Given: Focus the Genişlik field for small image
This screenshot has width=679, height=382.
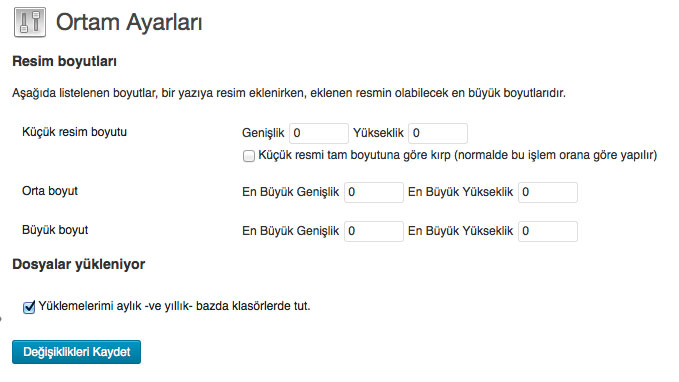Looking at the screenshot, I should click(319, 133).
